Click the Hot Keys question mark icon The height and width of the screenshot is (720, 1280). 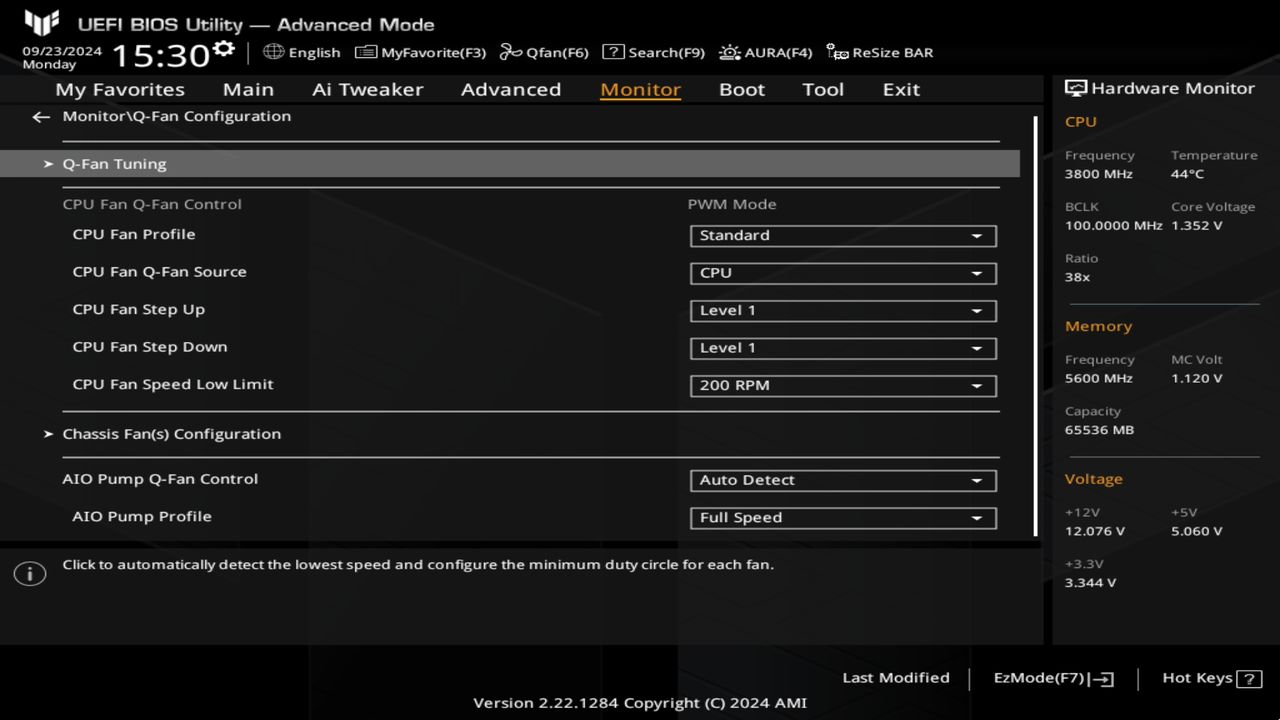tap(1249, 679)
